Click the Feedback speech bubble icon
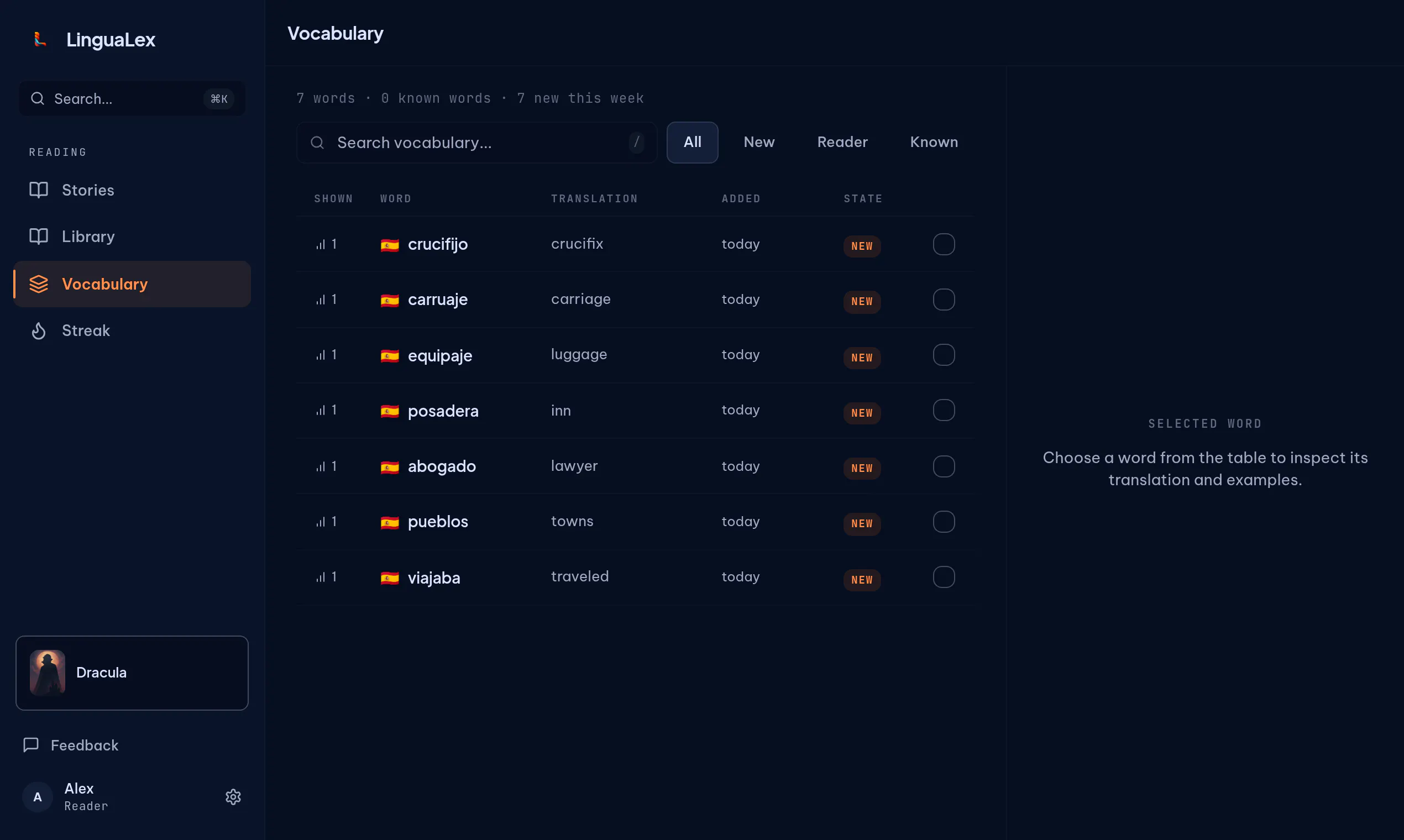Screen dimensions: 1404x840 30,744
